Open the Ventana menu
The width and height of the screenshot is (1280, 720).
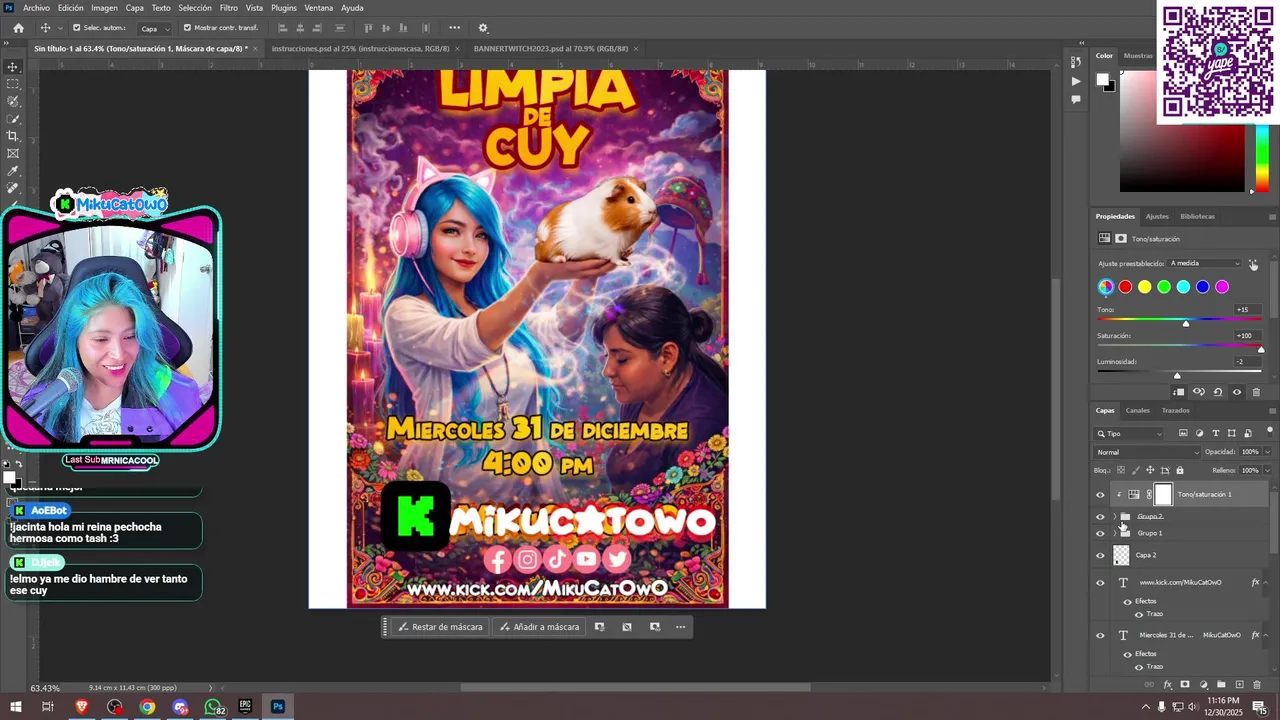click(x=319, y=7)
